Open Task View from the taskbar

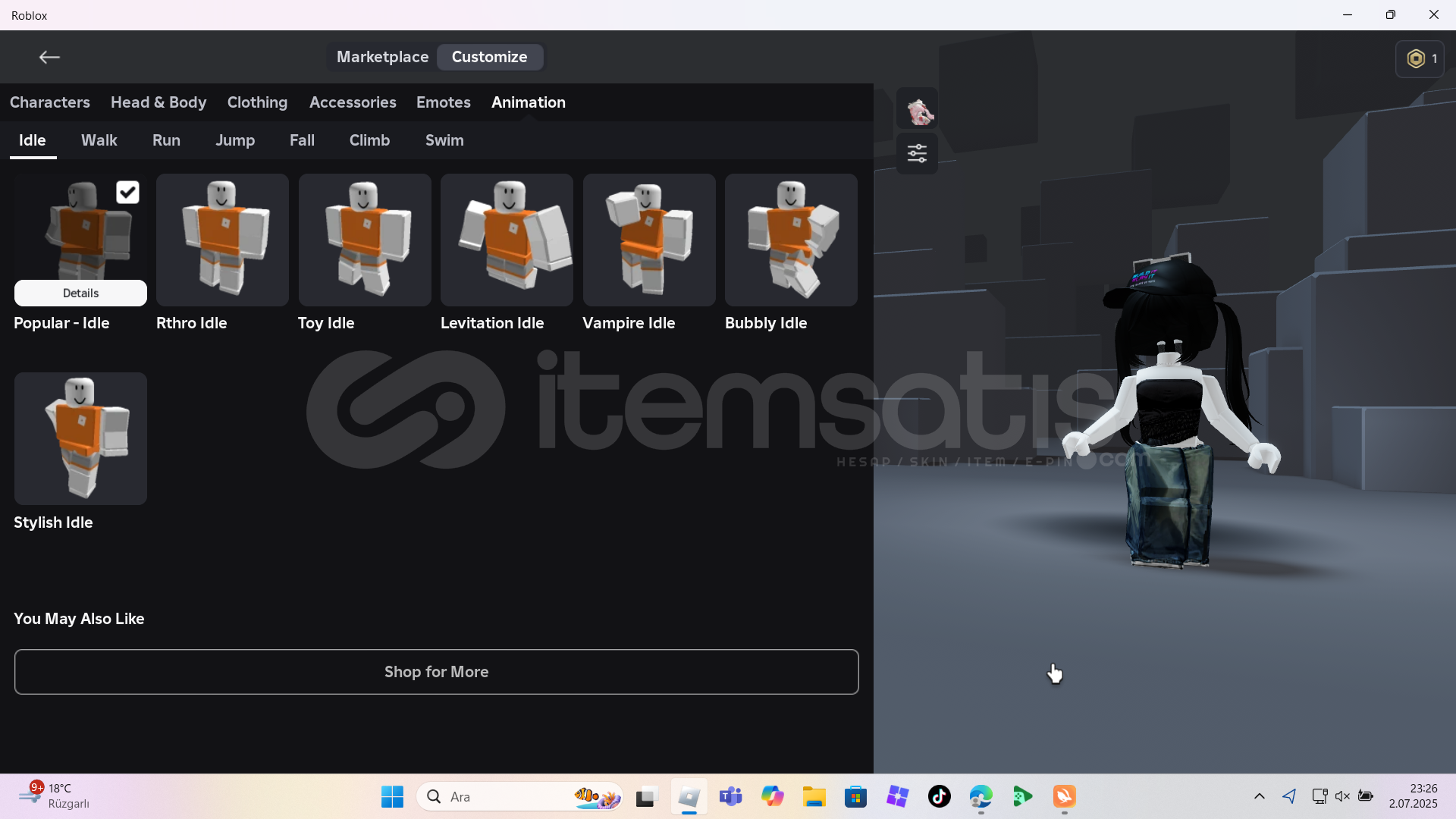tap(646, 796)
